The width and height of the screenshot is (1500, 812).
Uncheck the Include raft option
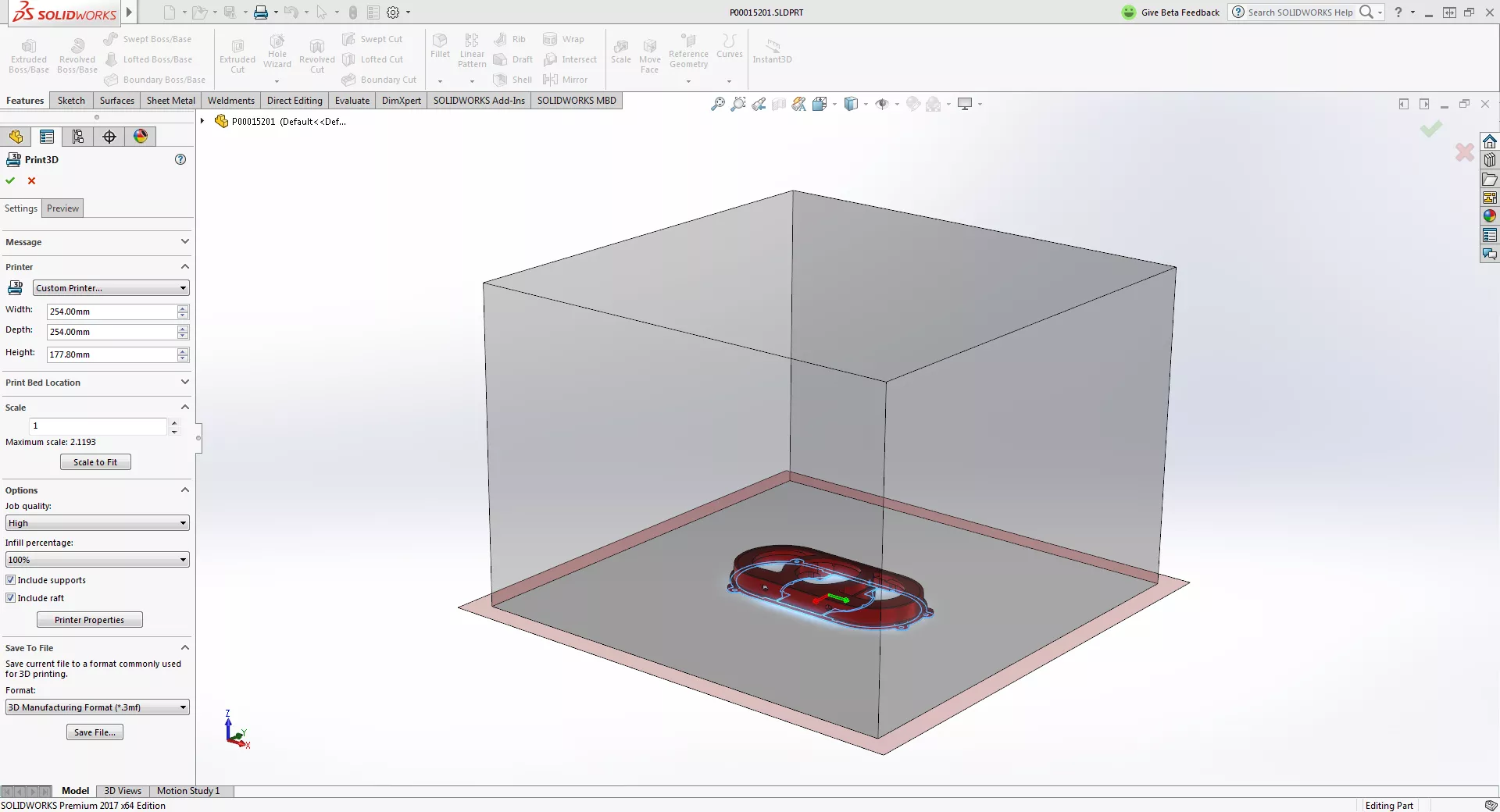(11, 598)
